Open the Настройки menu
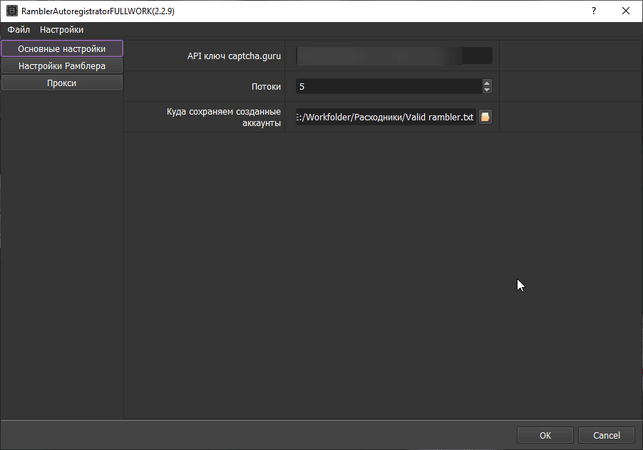This screenshot has width=643, height=450. click(x=62, y=30)
